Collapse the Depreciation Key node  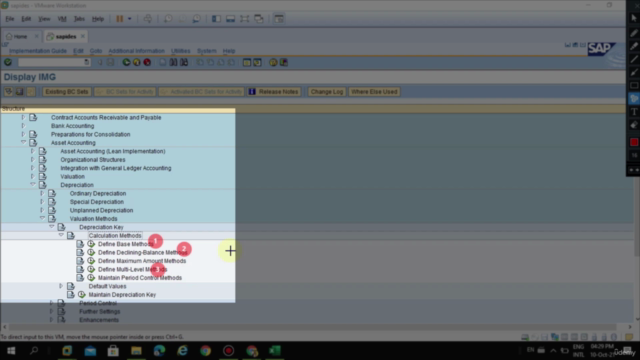click(52, 227)
